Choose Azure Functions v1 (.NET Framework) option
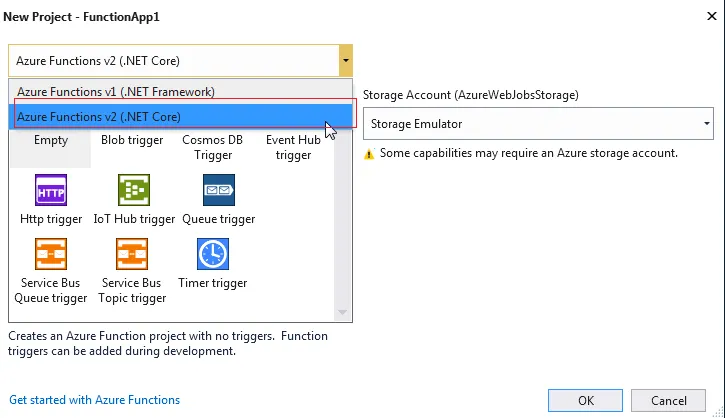Image resolution: width=725 pixels, height=418 pixels. tap(180, 92)
